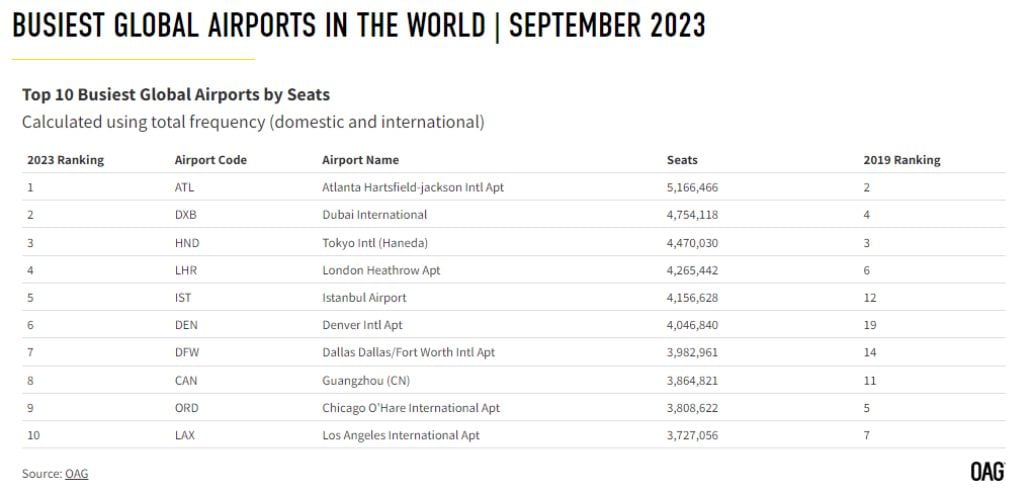Click the main headline title text

tap(358, 25)
